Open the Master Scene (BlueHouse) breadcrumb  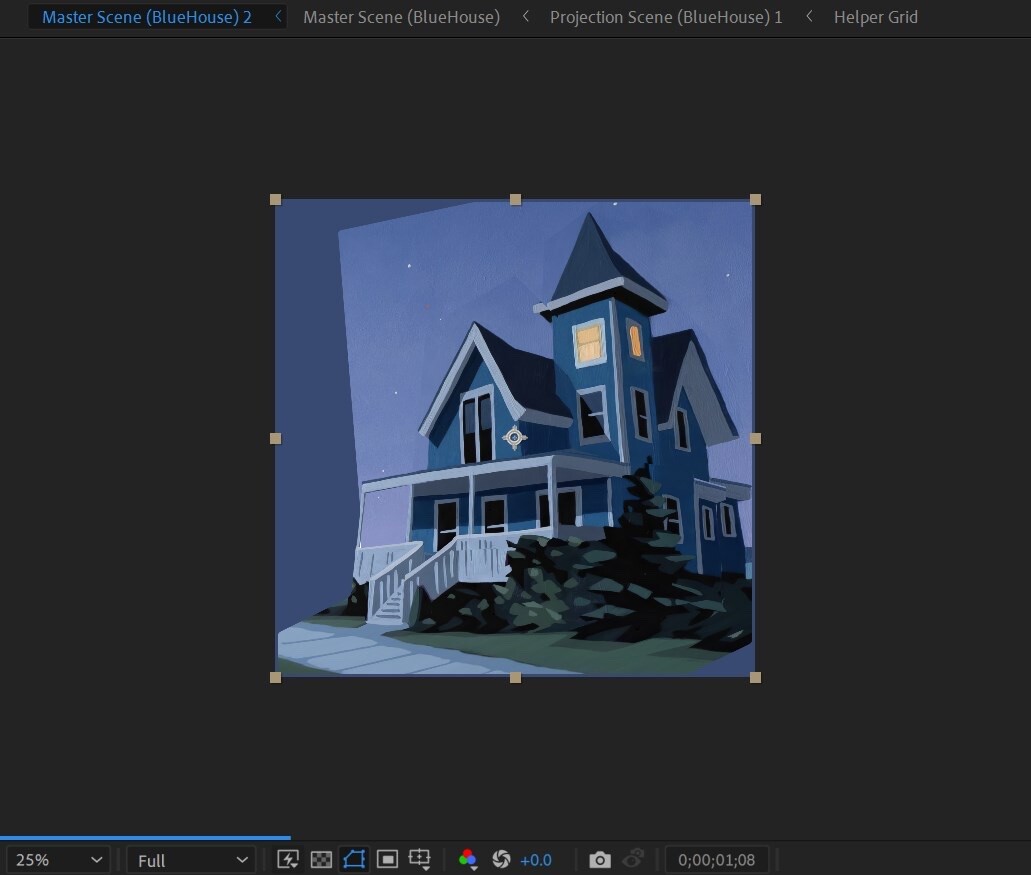pyautogui.click(x=401, y=17)
